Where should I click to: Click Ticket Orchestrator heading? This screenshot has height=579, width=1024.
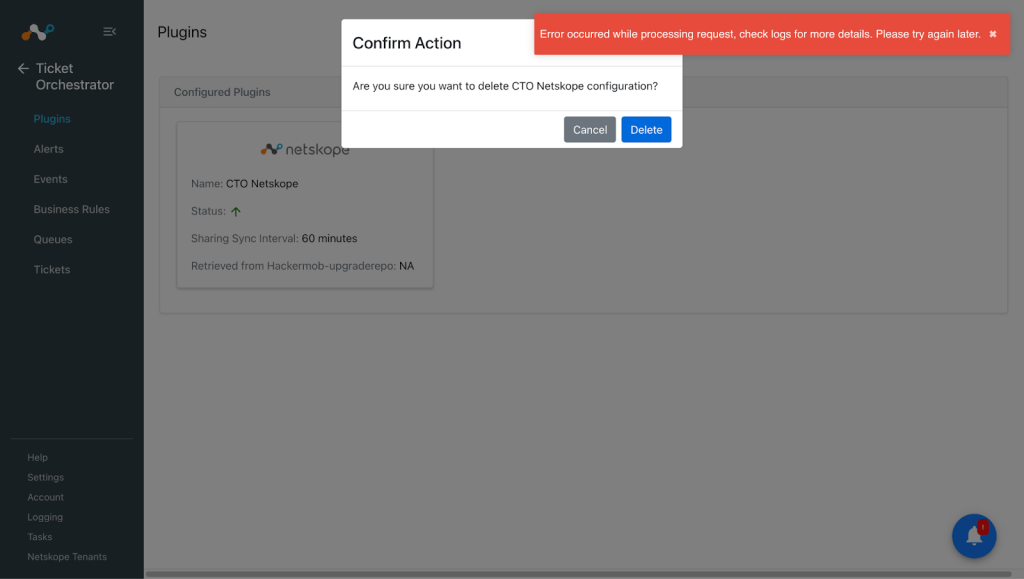(x=74, y=76)
